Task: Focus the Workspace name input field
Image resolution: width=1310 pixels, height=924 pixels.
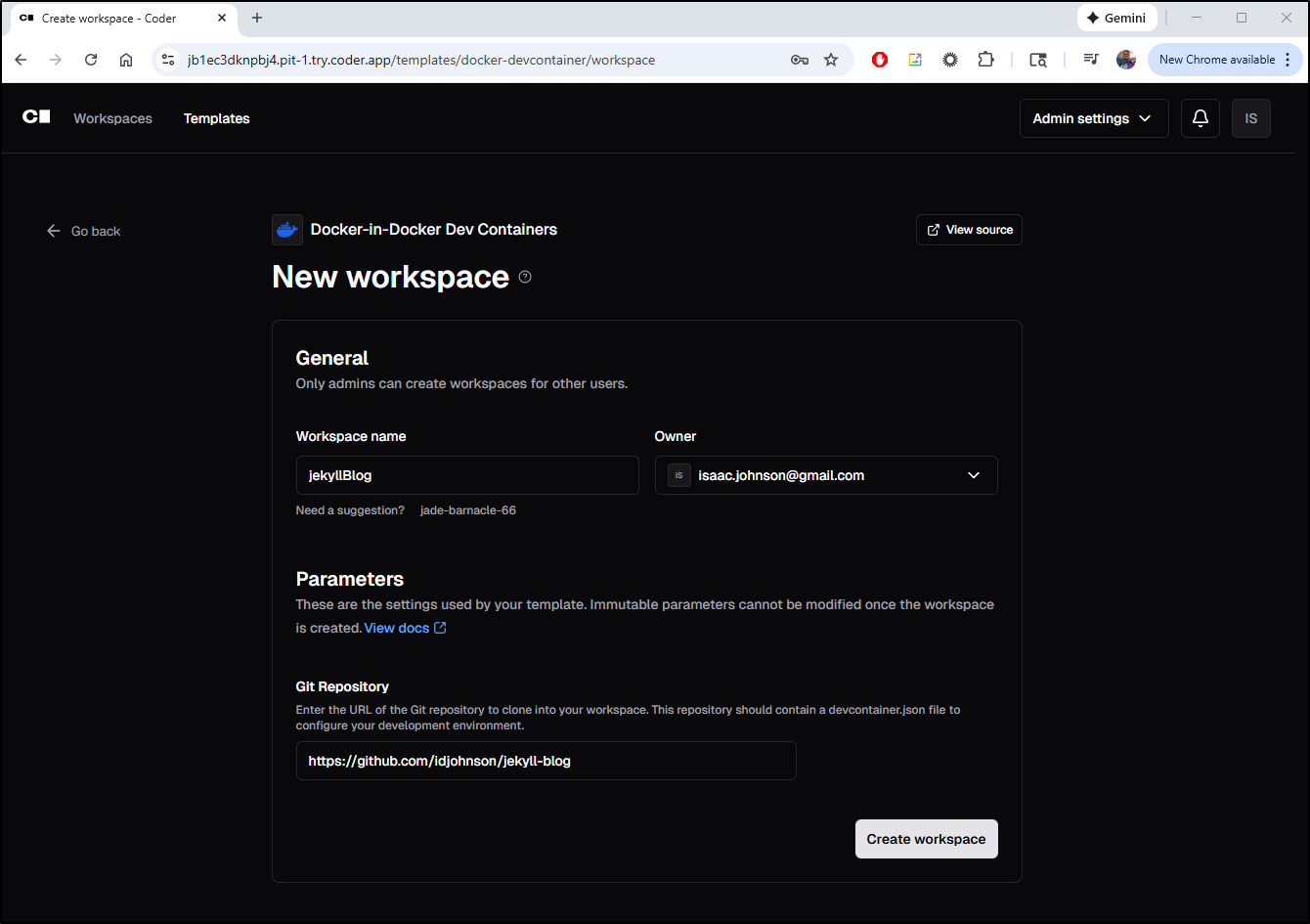Action: 467,475
